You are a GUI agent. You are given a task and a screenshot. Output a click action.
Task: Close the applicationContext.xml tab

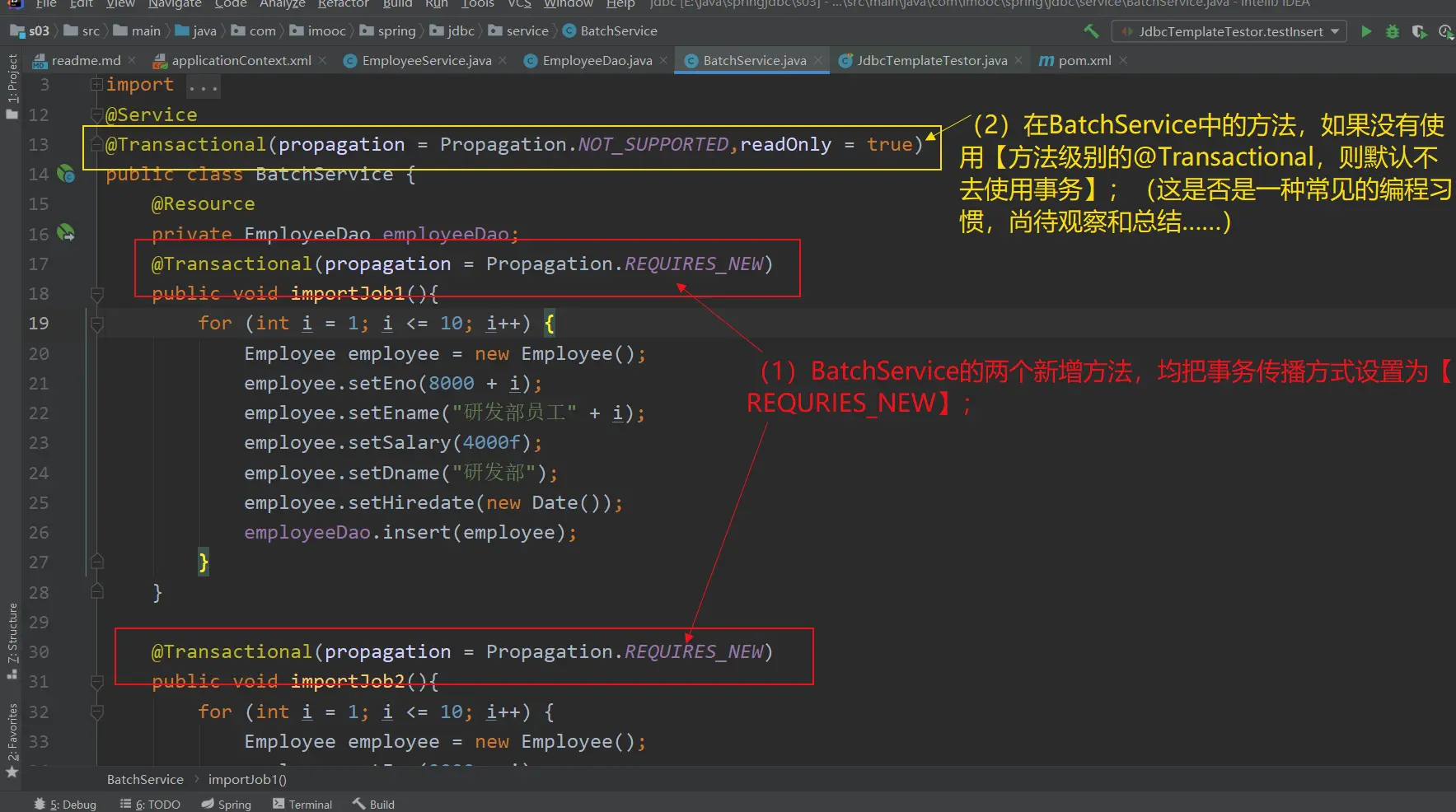coord(322,60)
